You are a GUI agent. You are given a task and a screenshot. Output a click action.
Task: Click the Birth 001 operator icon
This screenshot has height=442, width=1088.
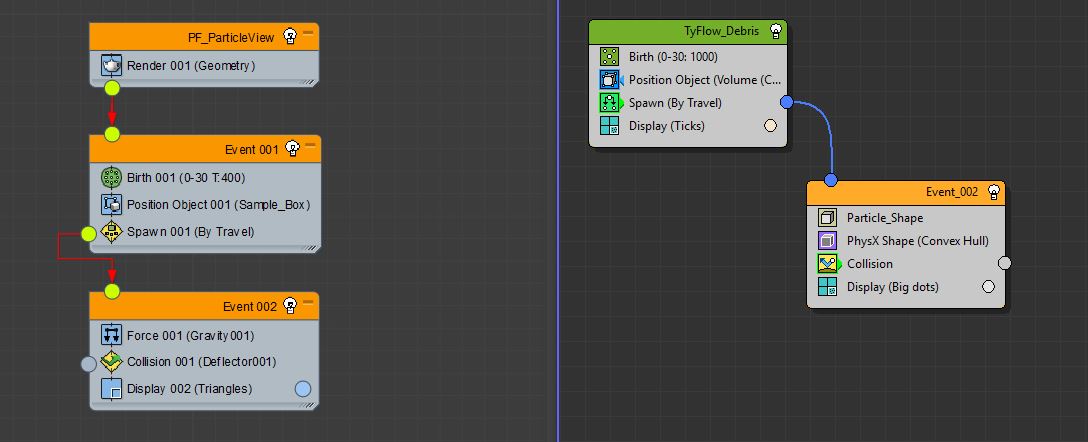point(112,178)
